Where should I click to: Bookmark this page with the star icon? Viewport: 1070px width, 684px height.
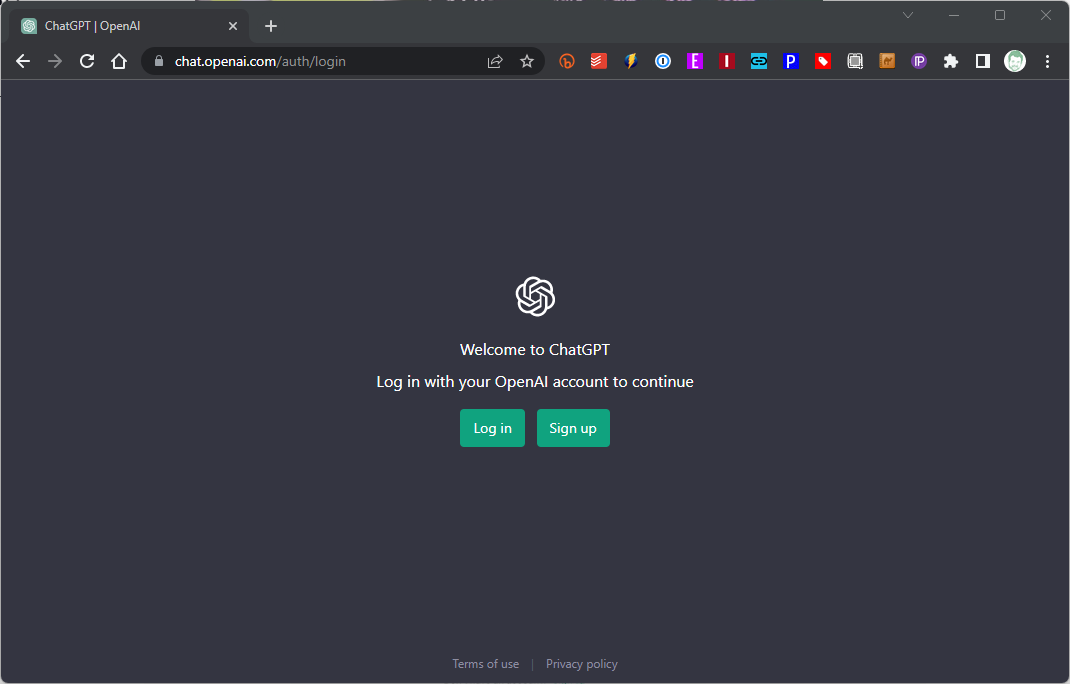(527, 61)
